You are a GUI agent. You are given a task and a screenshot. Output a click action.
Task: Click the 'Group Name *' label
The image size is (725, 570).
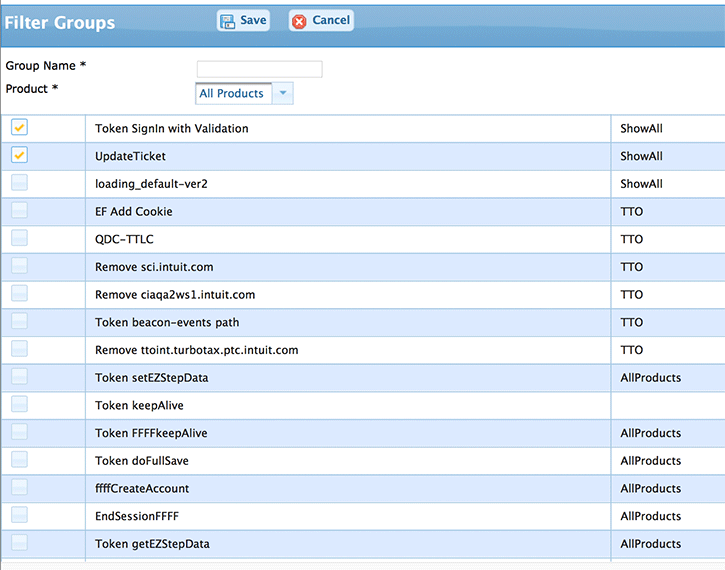[x=46, y=66]
